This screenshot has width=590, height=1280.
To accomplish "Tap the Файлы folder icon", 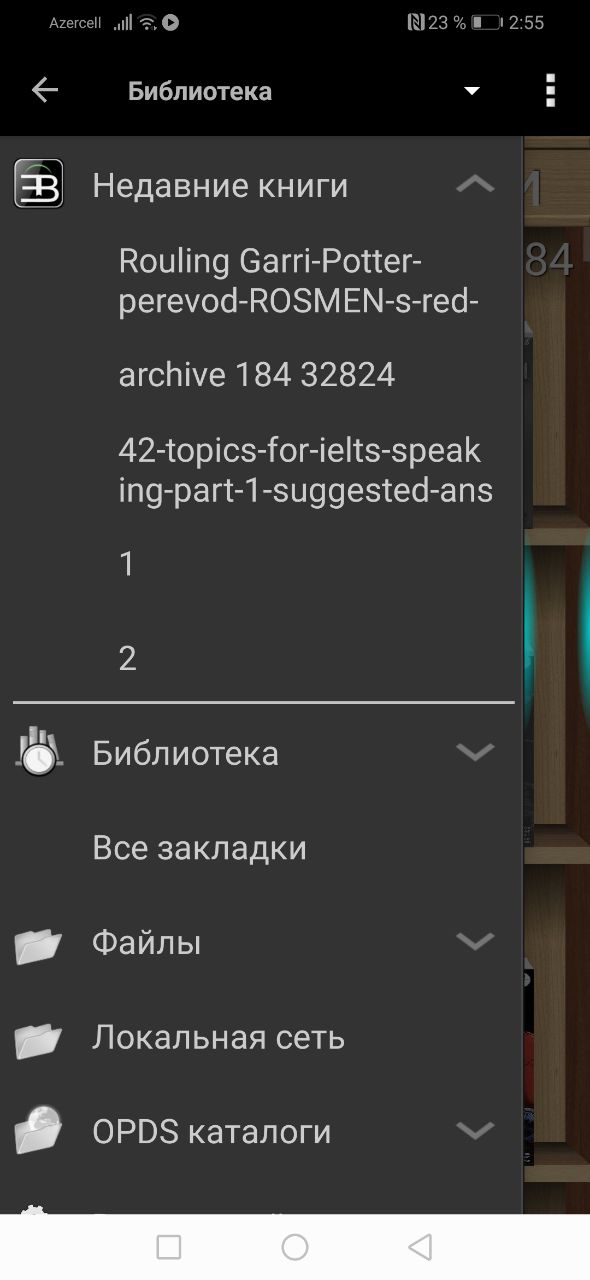I will (x=39, y=943).
